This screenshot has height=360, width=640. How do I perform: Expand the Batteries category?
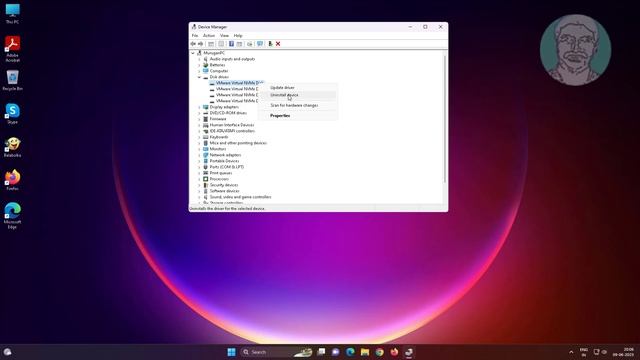point(199,65)
